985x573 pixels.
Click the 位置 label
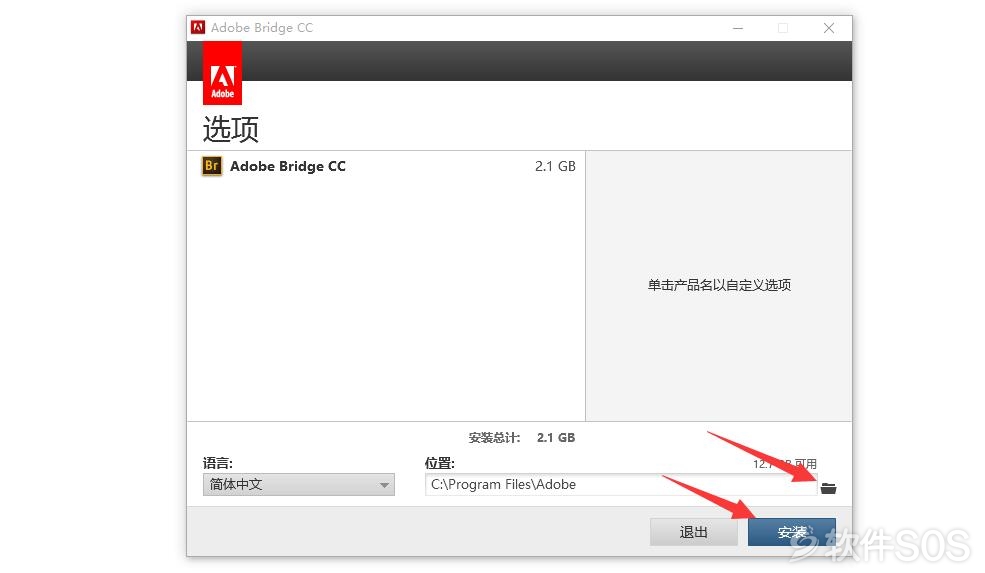pos(439,463)
